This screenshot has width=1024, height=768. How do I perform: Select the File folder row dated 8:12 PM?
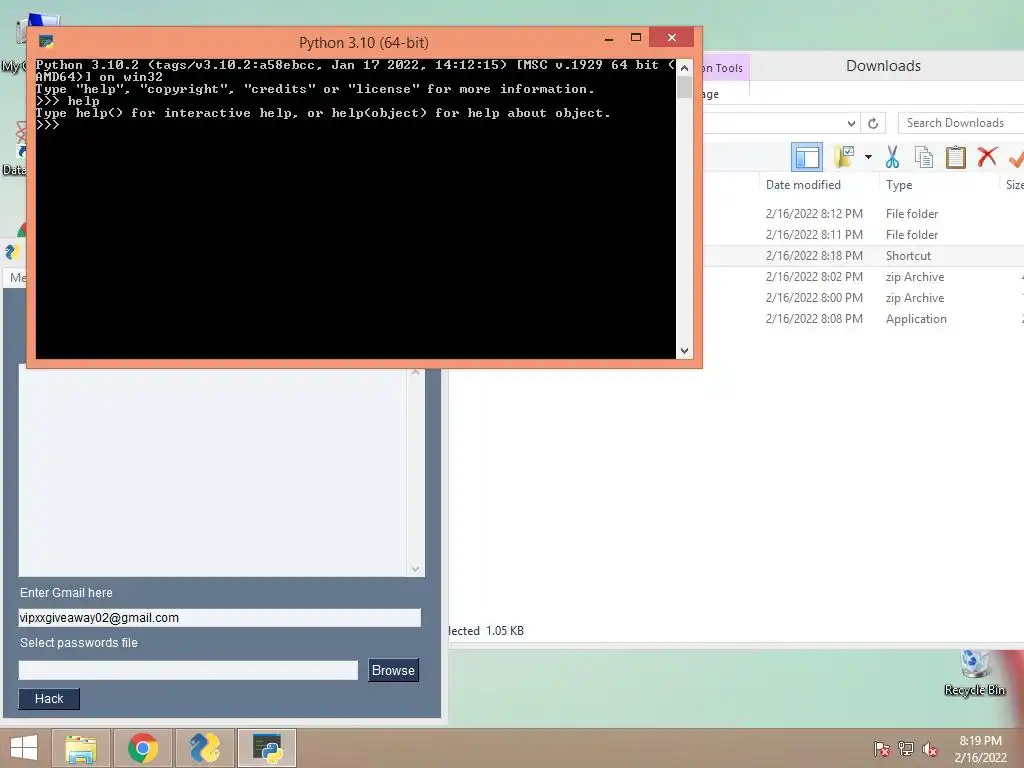coord(863,214)
